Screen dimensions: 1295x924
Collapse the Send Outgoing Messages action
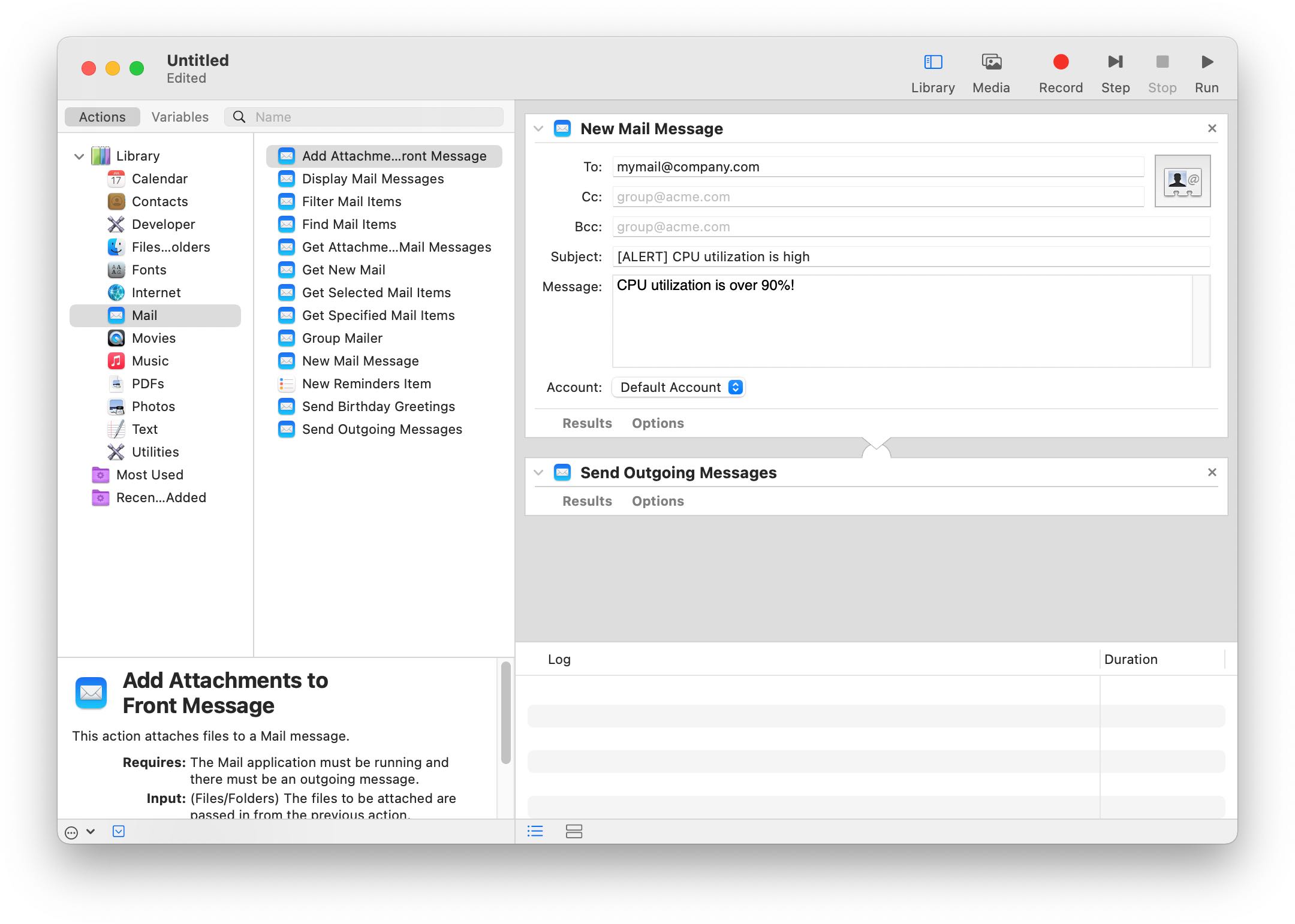point(538,472)
